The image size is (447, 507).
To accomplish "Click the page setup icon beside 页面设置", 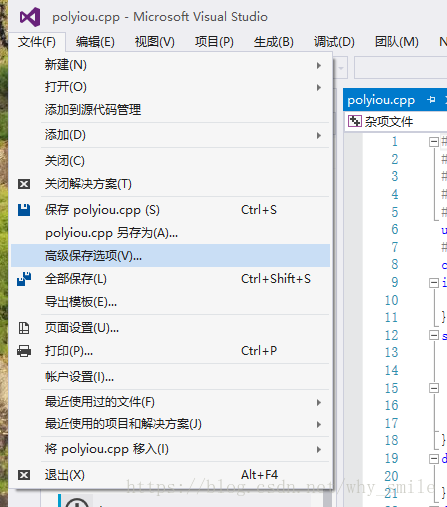I will pyautogui.click(x=24, y=328).
